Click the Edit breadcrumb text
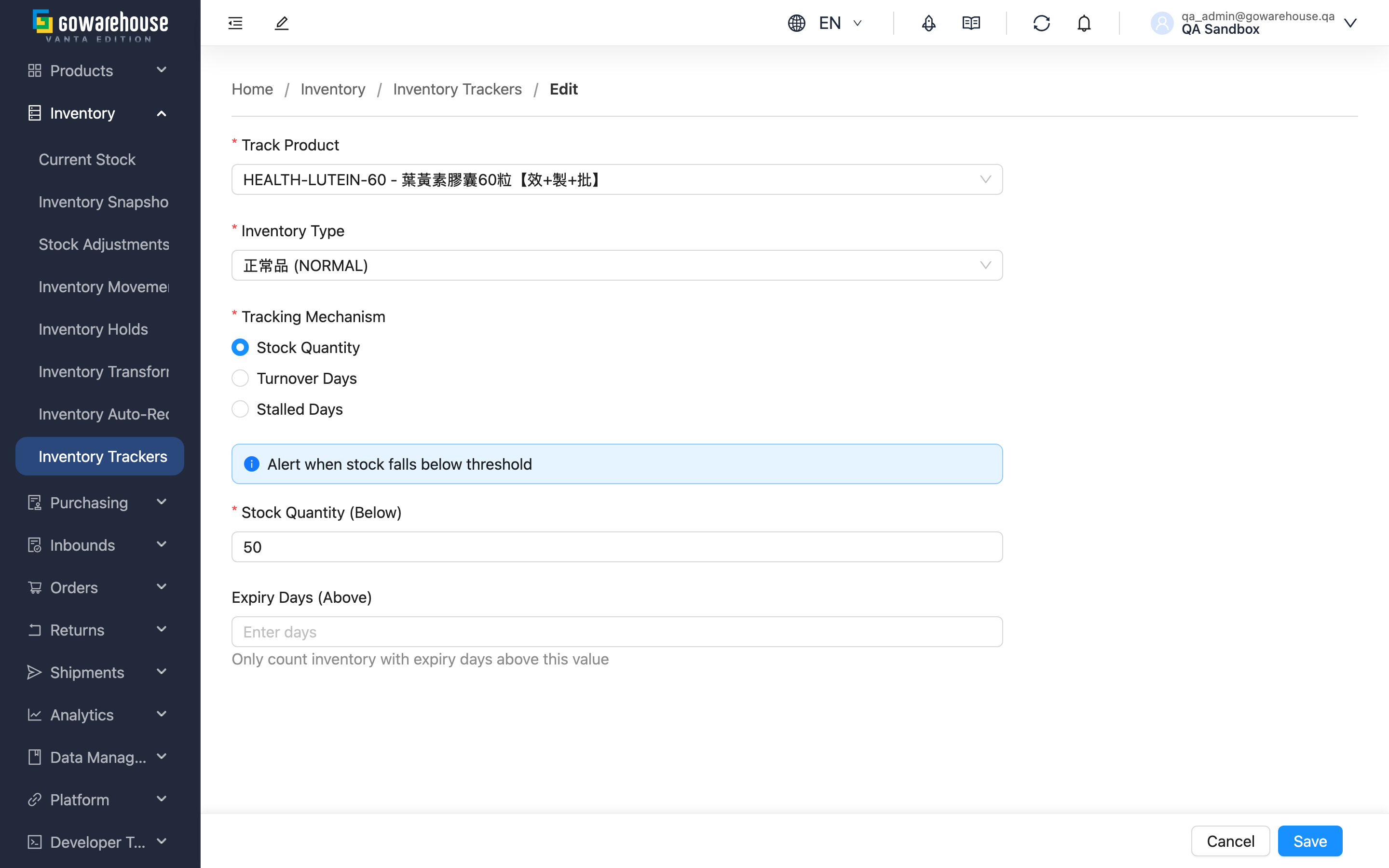Image resolution: width=1389 pixels, height=868 pixels. point(564,89)
